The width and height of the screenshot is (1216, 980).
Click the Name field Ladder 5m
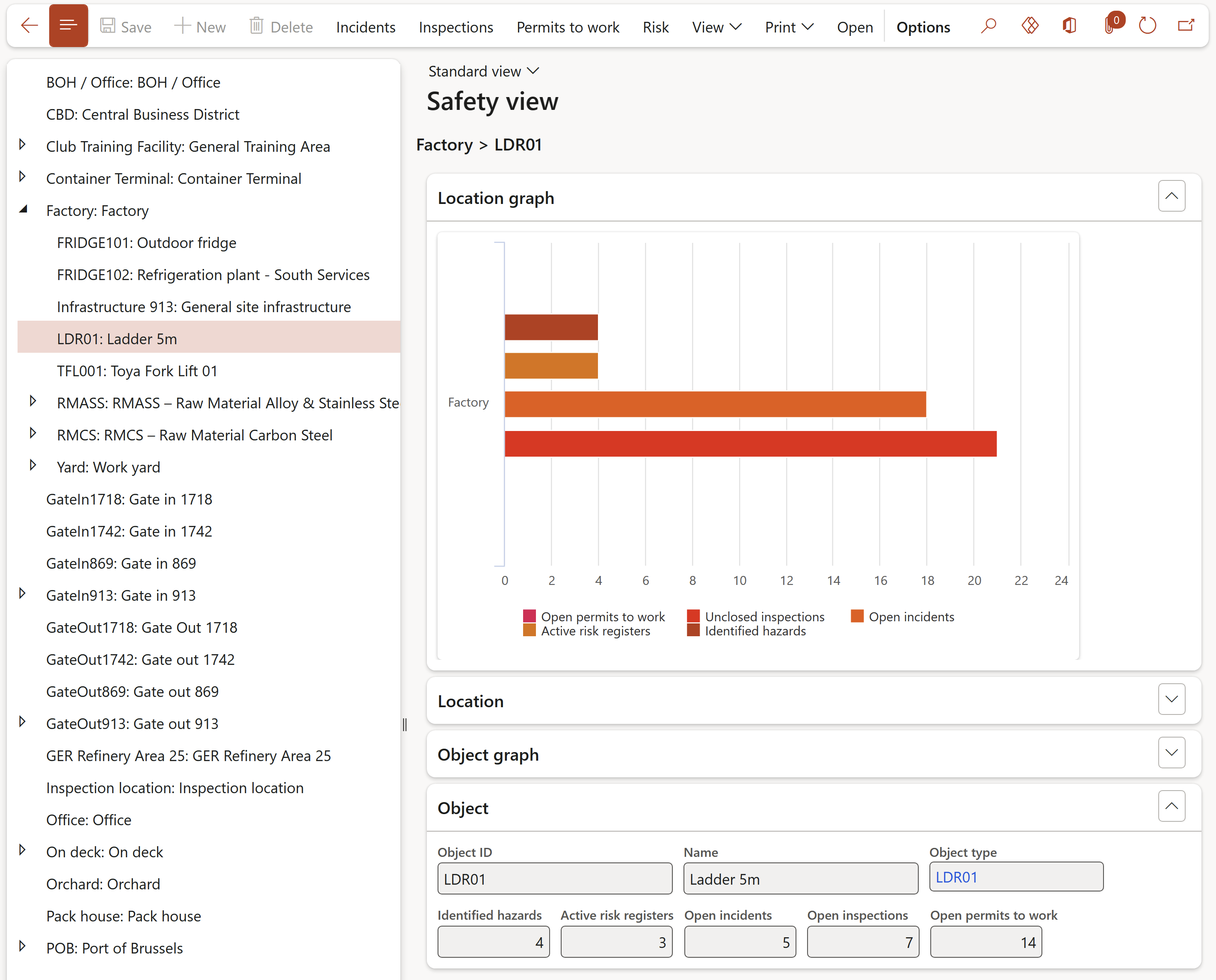(x=800, y=878)
